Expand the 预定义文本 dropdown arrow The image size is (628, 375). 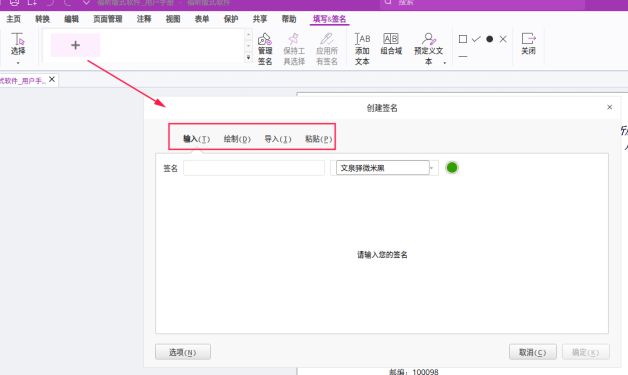click(445, 63)
